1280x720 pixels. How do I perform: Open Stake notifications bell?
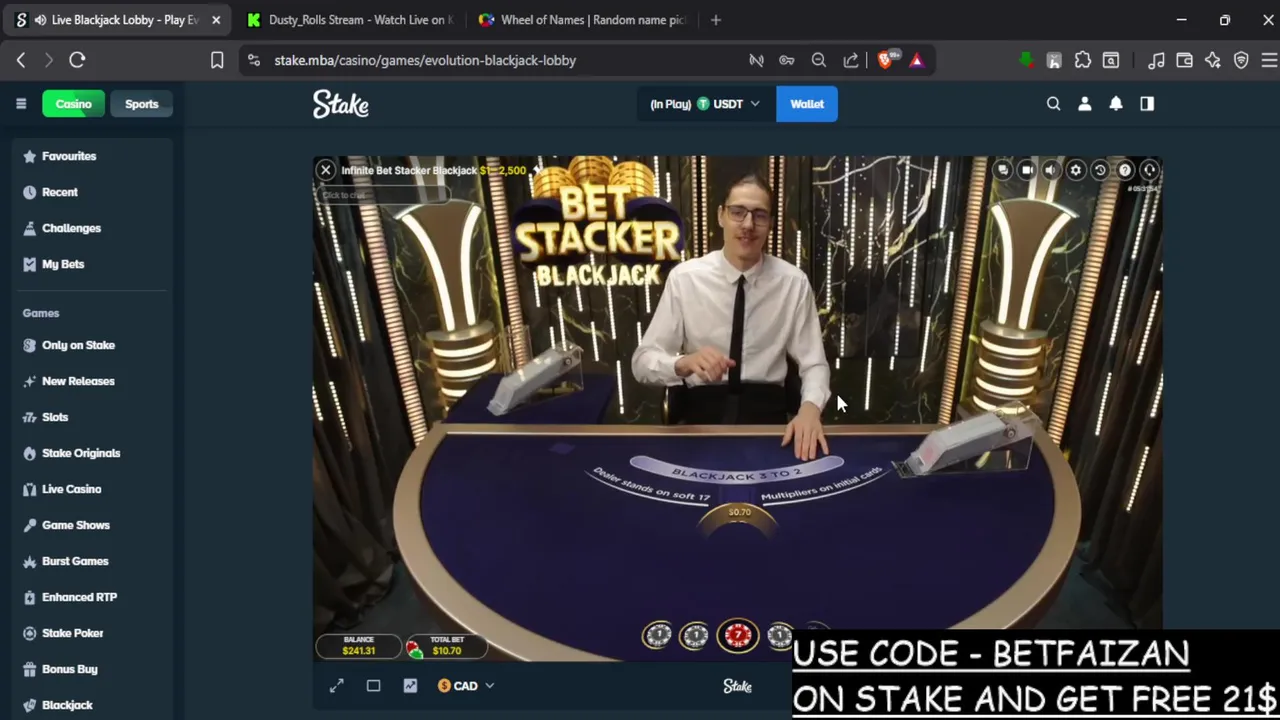1116,104
